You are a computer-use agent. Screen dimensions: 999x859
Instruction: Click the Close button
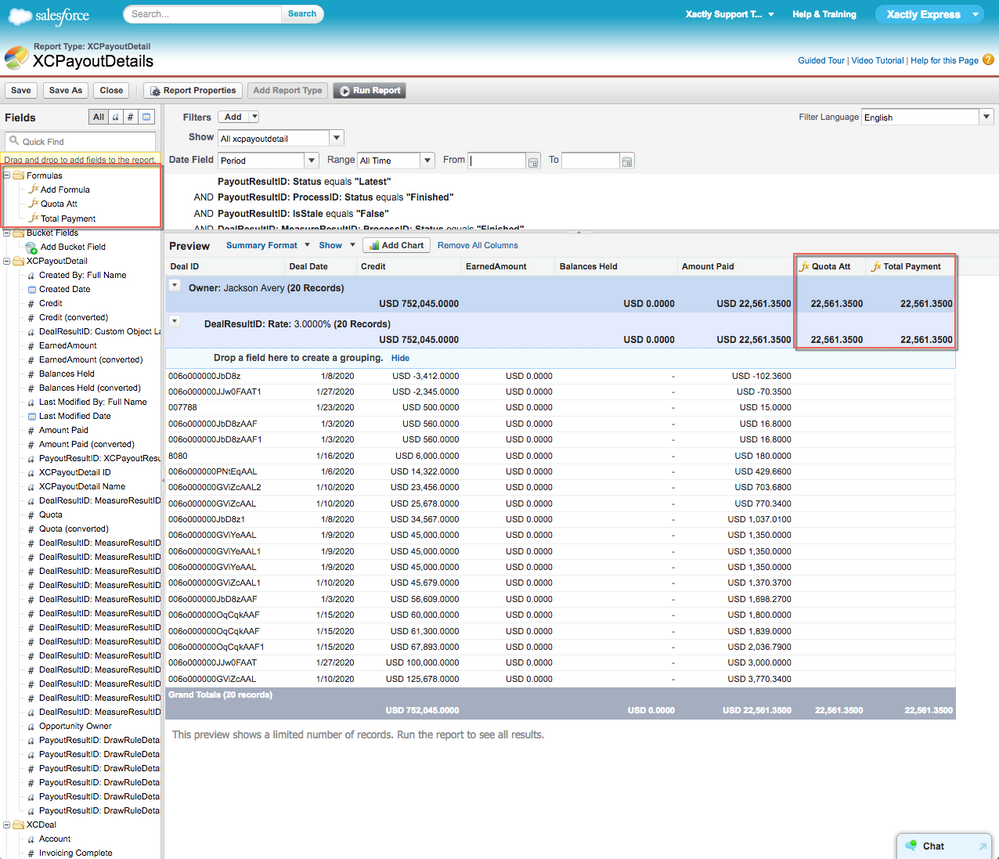pyautogui.click(x=111, y=90)
